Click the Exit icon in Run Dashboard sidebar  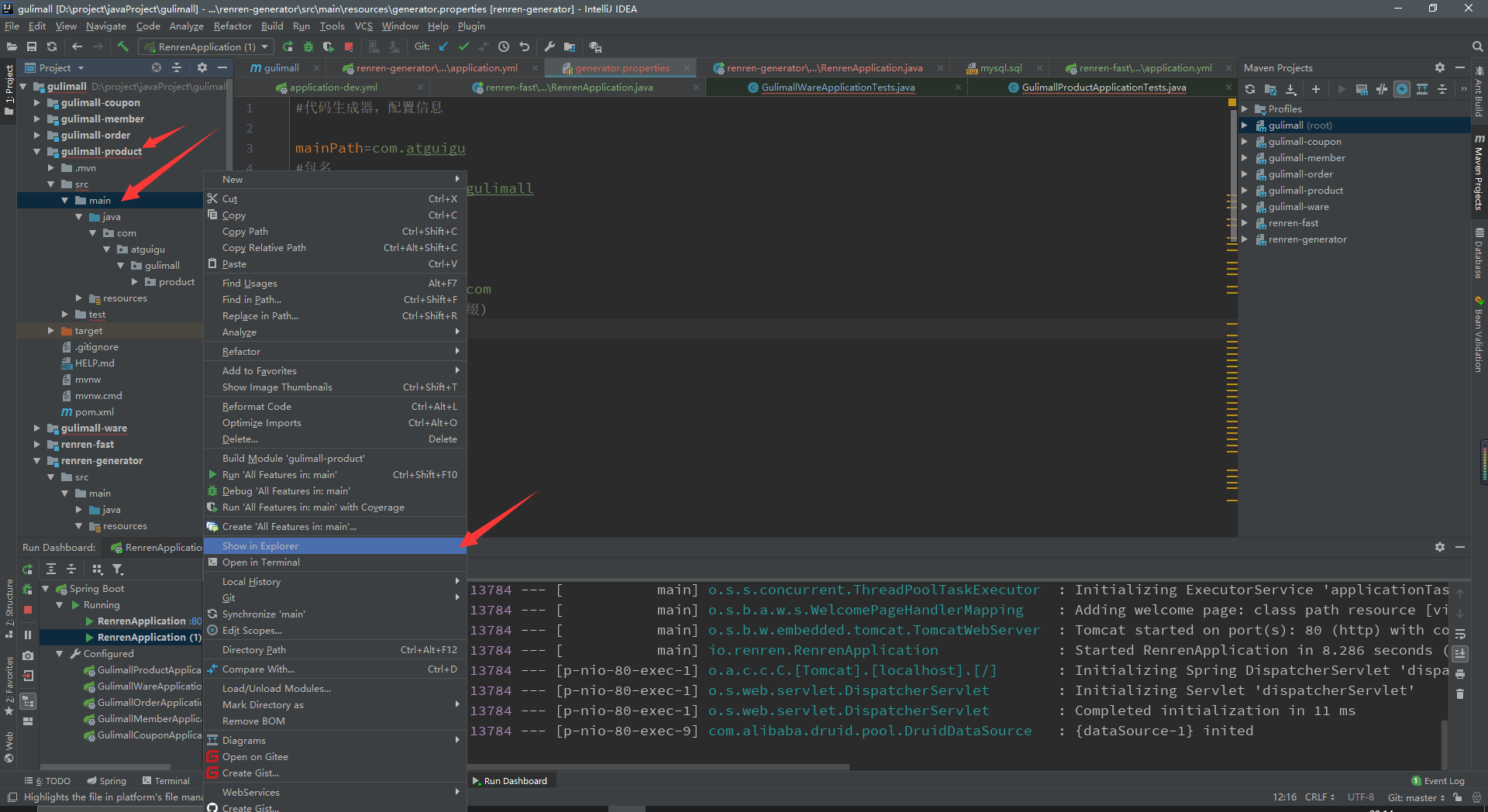click(28, 676)
